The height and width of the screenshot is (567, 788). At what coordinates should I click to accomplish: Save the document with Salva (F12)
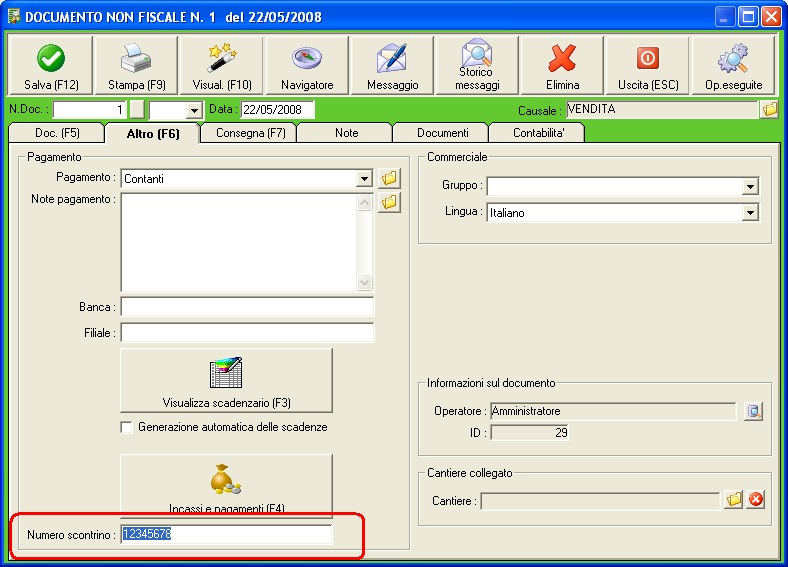(51, 65)
